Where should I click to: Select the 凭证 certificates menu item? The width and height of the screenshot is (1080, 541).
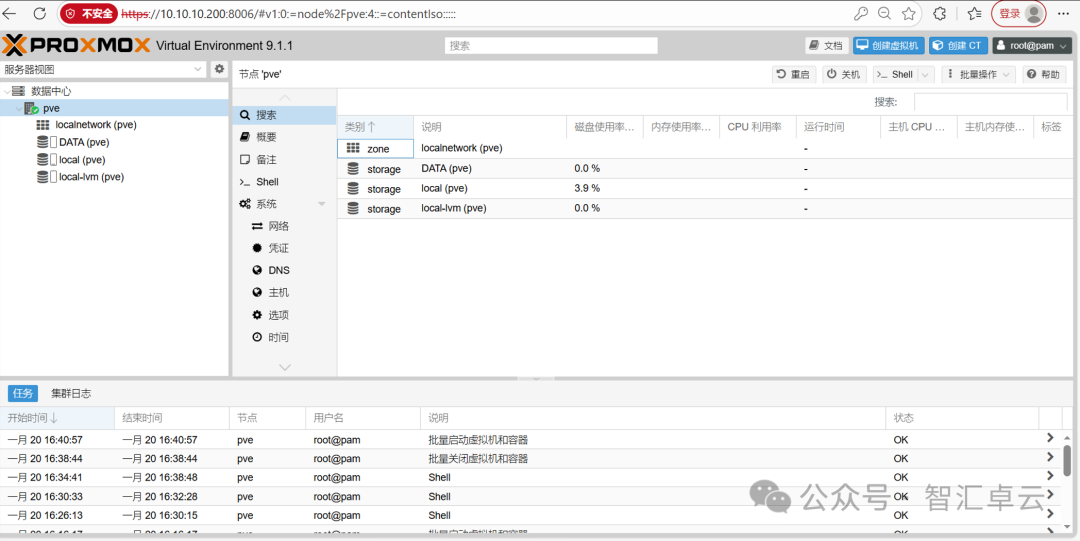(278, 248)
